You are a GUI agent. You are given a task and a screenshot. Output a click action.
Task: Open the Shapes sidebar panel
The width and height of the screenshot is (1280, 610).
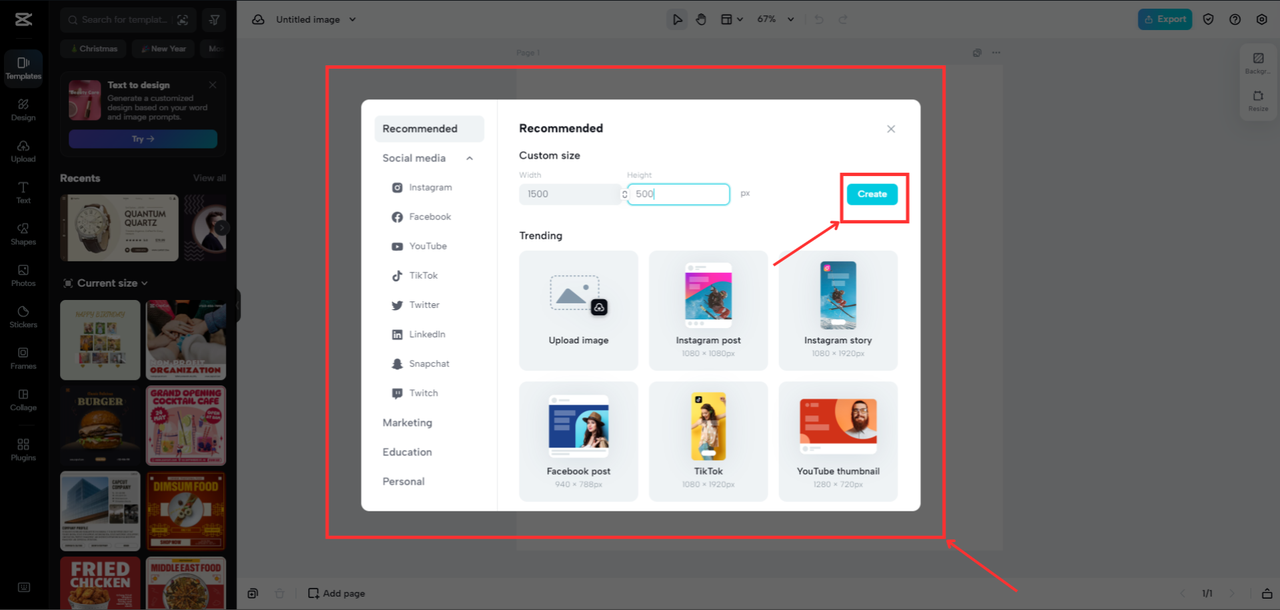coord(23,234)
